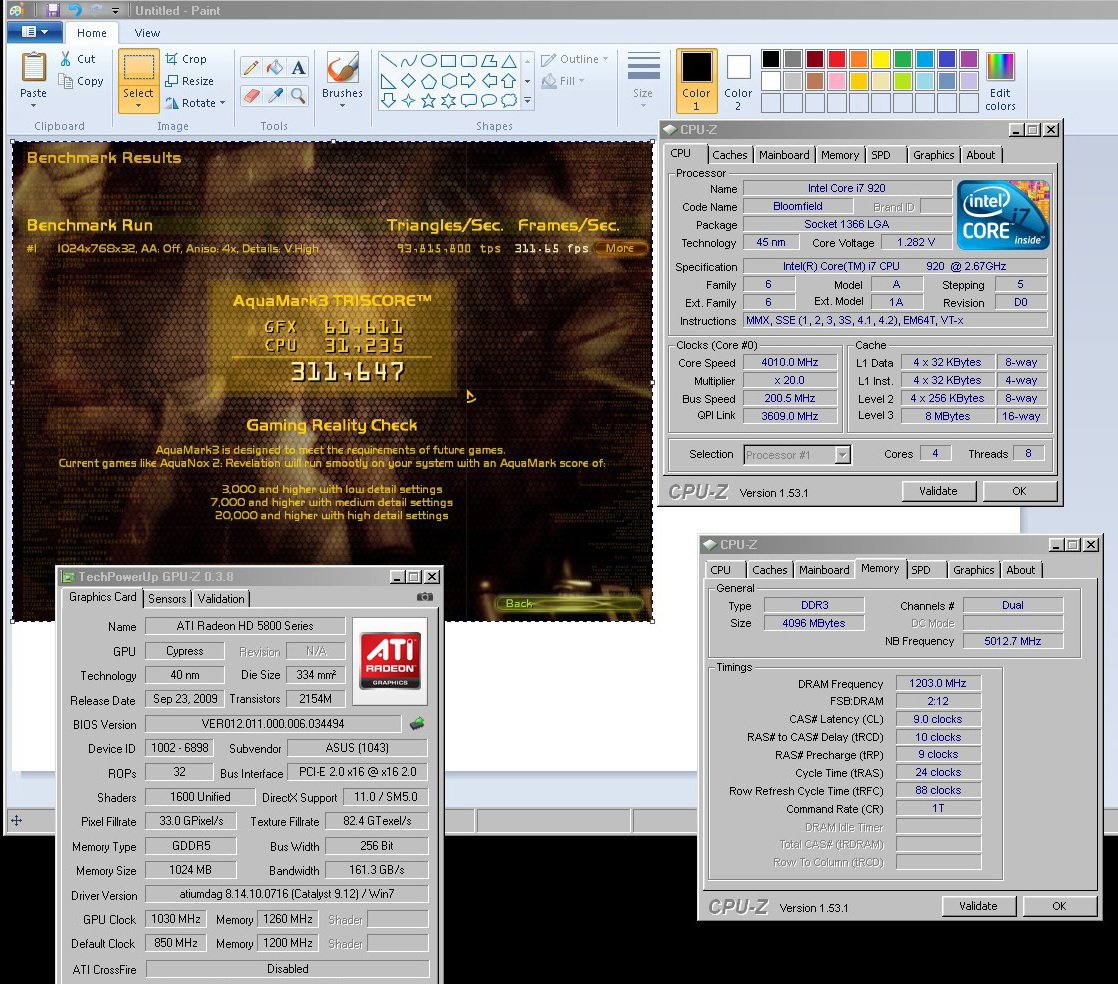This screenshot has width=1118, height=984.
Task: Select the Pencil tool
Action: [251, 68]
